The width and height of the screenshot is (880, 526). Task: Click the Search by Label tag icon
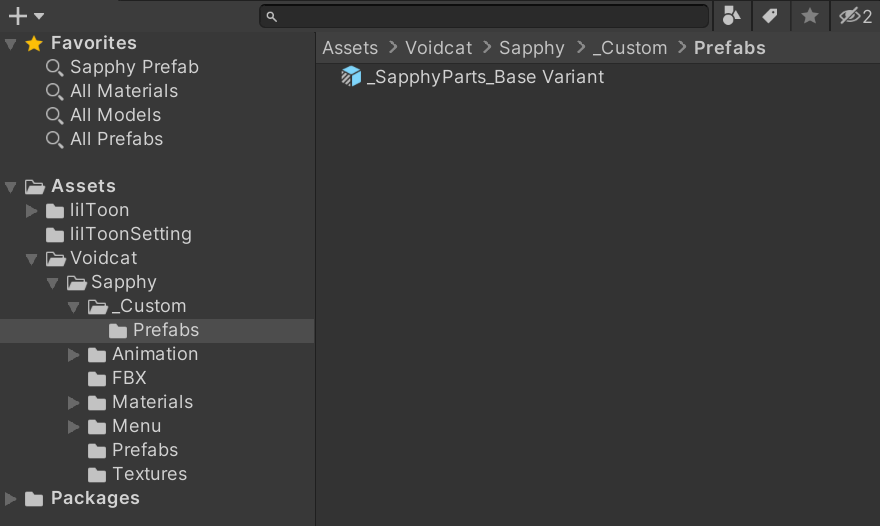[769, 16]
